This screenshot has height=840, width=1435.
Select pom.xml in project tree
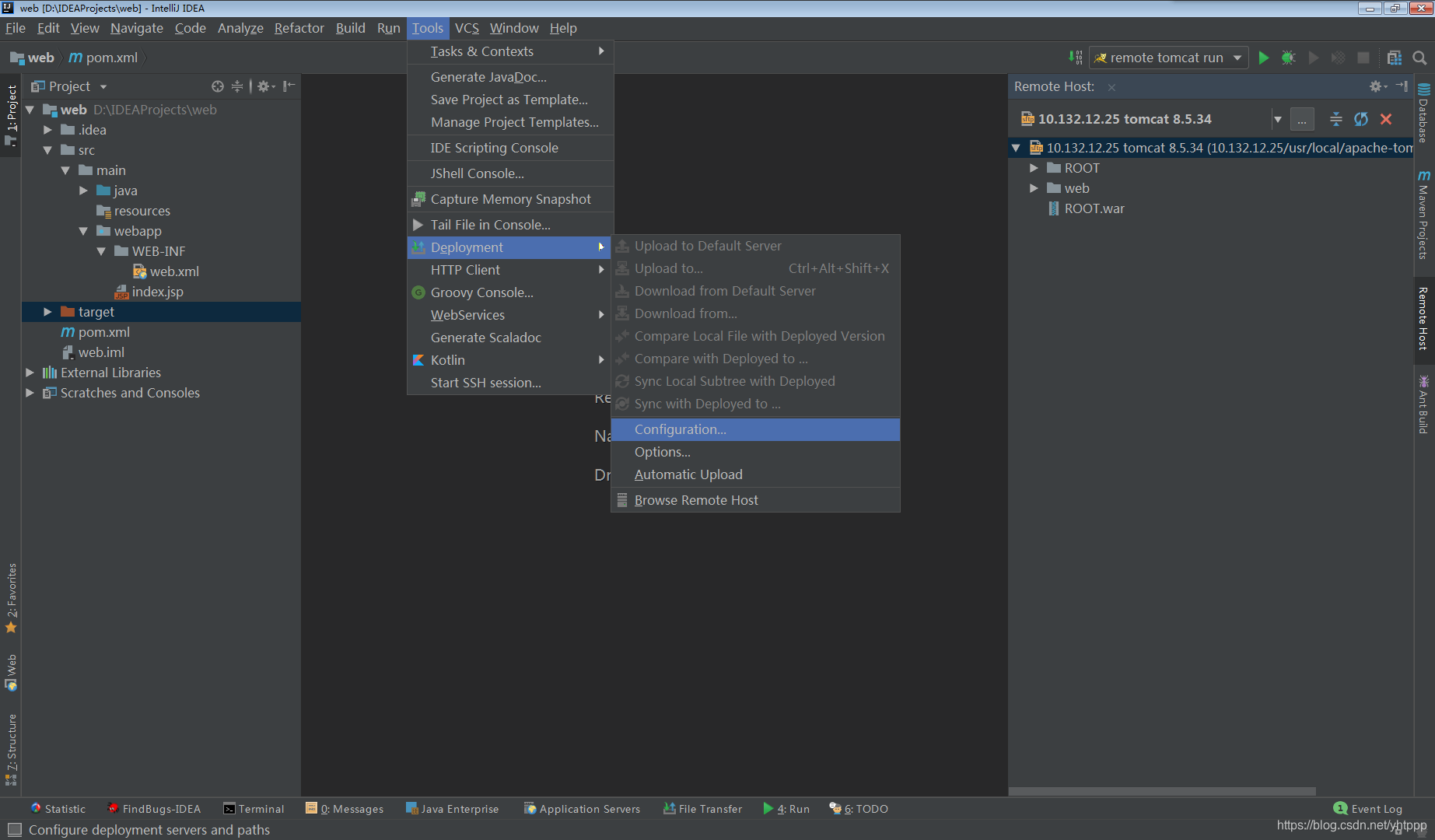point(103,332)
